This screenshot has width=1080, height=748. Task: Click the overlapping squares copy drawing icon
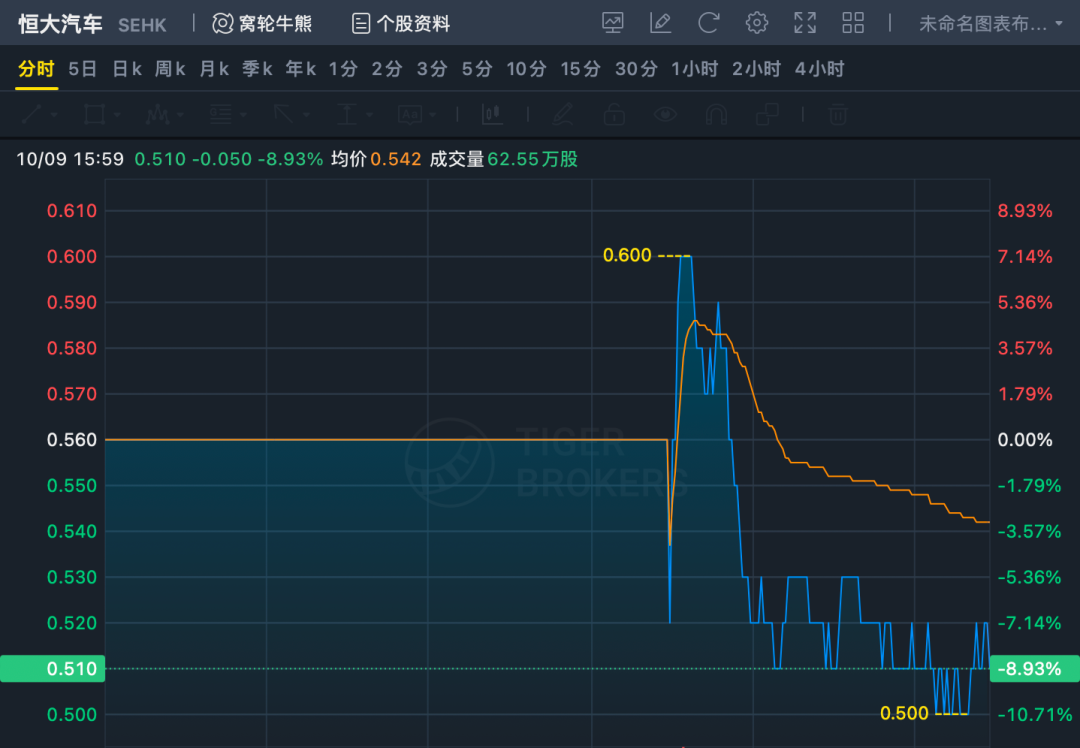point(767,114)
